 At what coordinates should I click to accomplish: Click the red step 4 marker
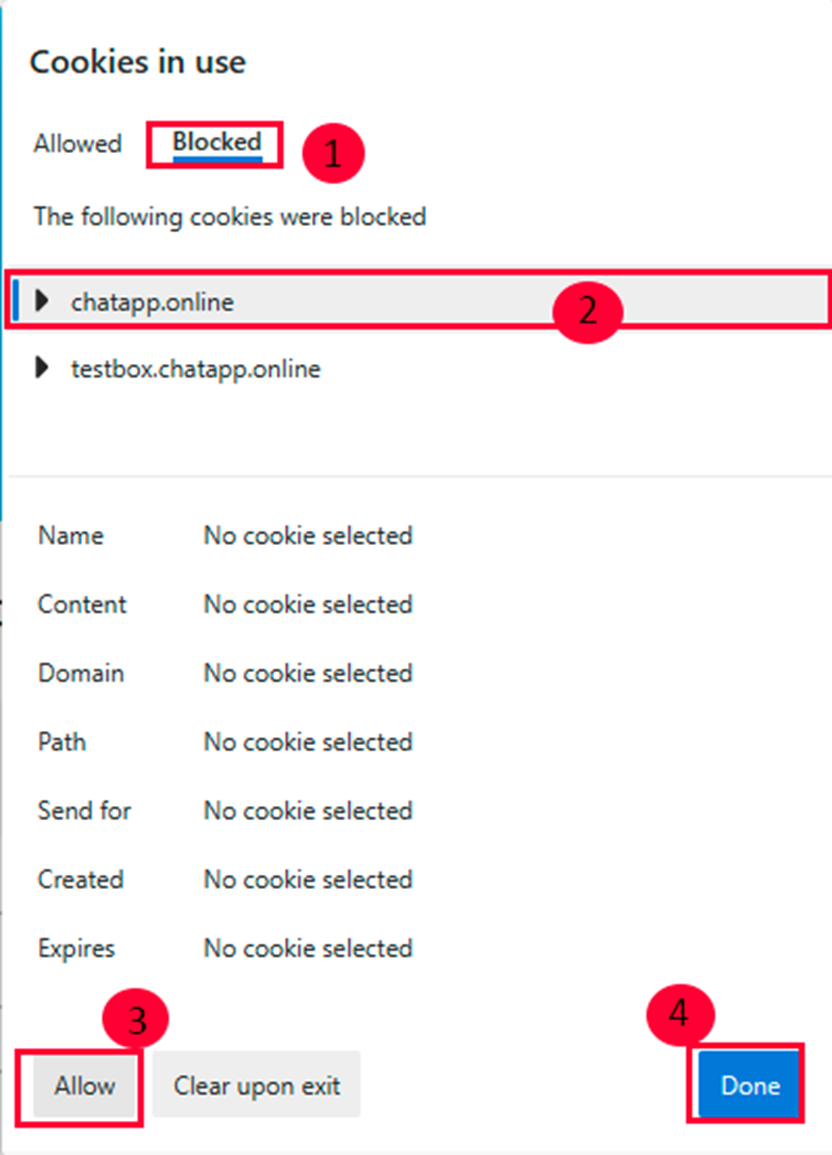coord(680,1014)
